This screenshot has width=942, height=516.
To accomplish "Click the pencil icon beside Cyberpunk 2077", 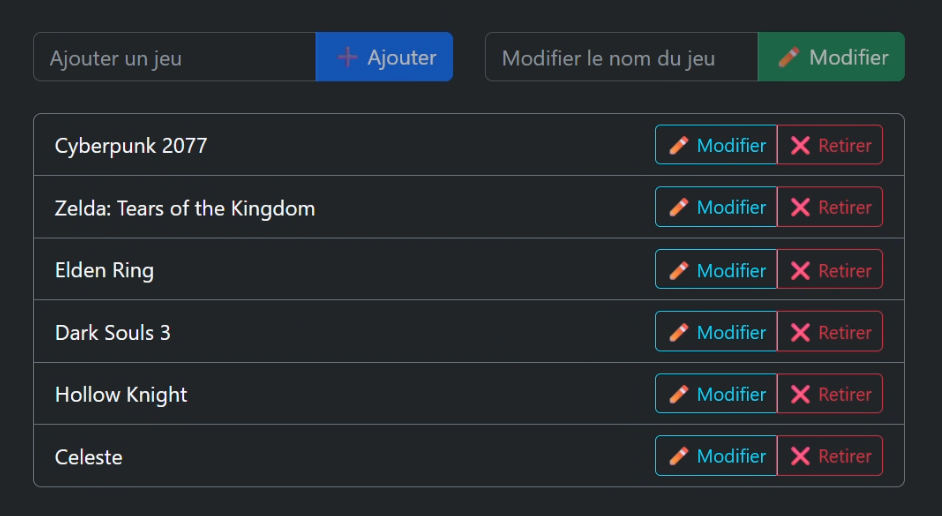I will (679, 145).
